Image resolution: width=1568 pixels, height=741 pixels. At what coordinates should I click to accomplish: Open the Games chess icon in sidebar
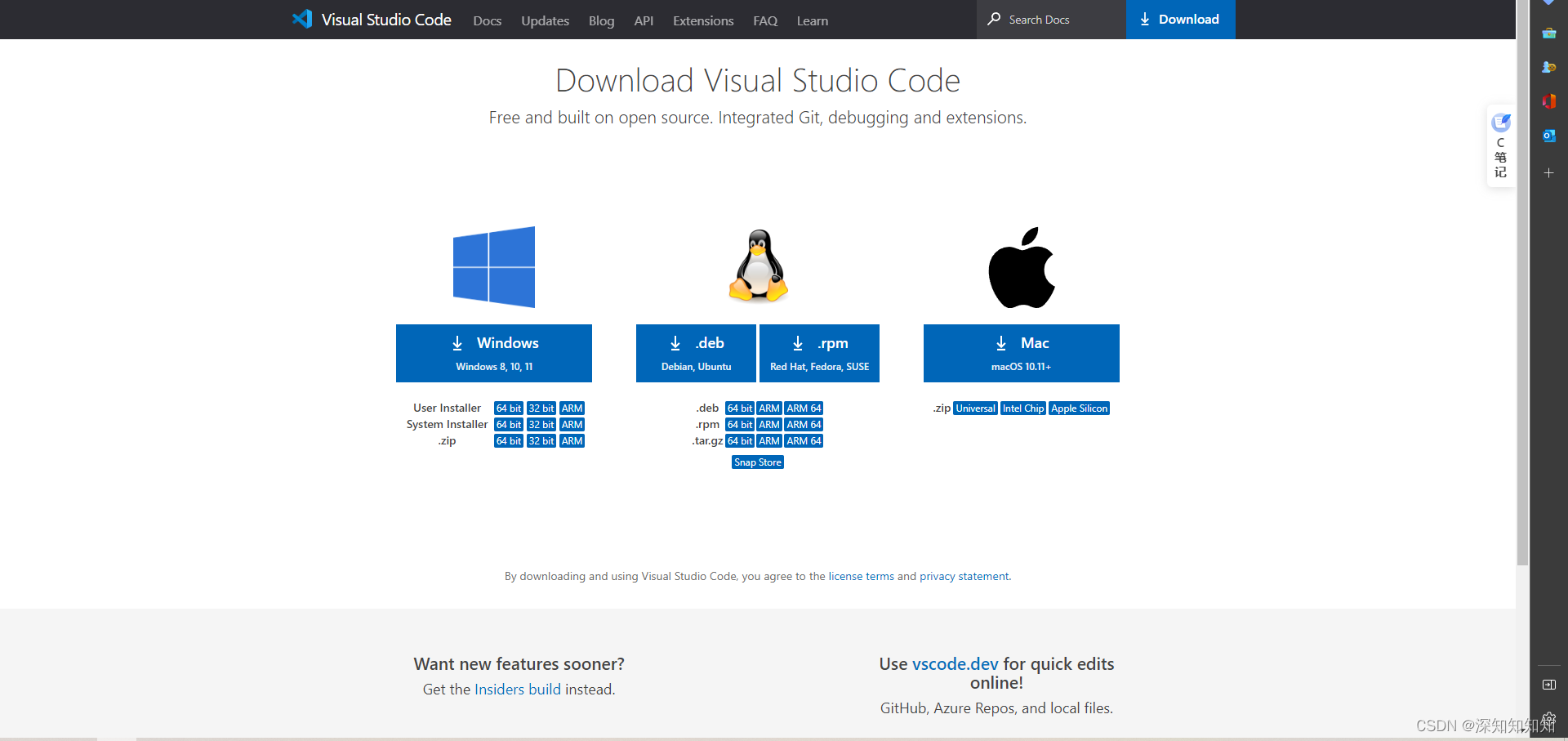(x=1549, y=67)
